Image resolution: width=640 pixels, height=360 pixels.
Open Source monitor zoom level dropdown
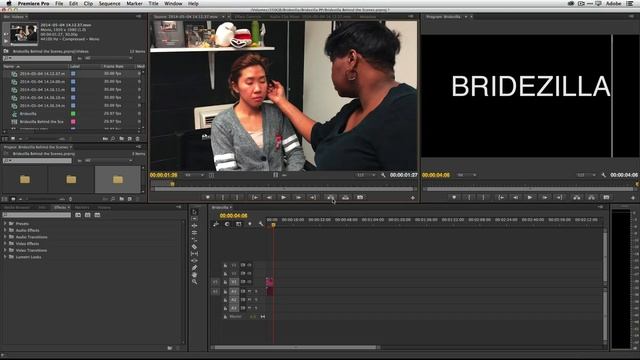tap(194, 175)
